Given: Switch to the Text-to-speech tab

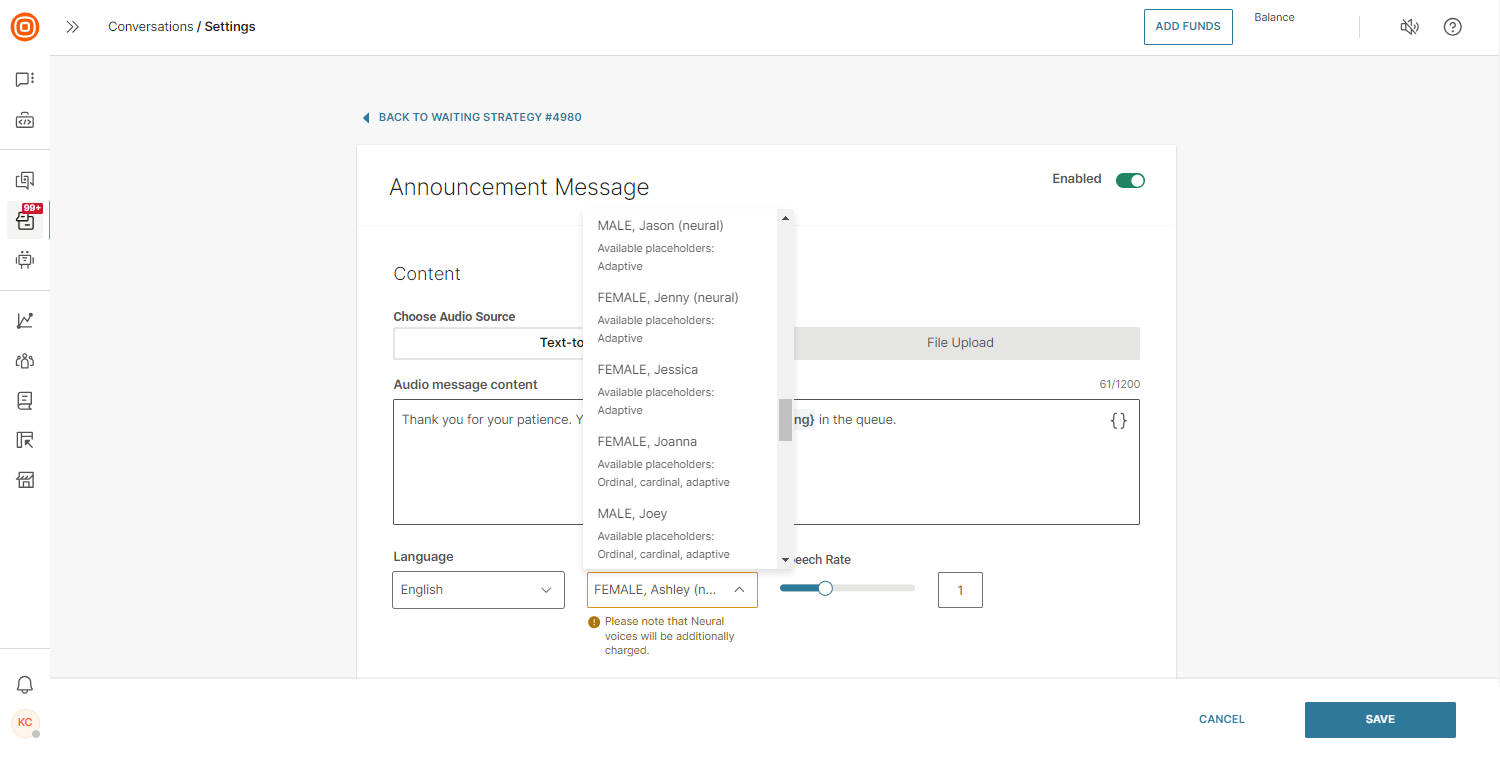Looking at the screenshot, I should click(x=490, y=343).
